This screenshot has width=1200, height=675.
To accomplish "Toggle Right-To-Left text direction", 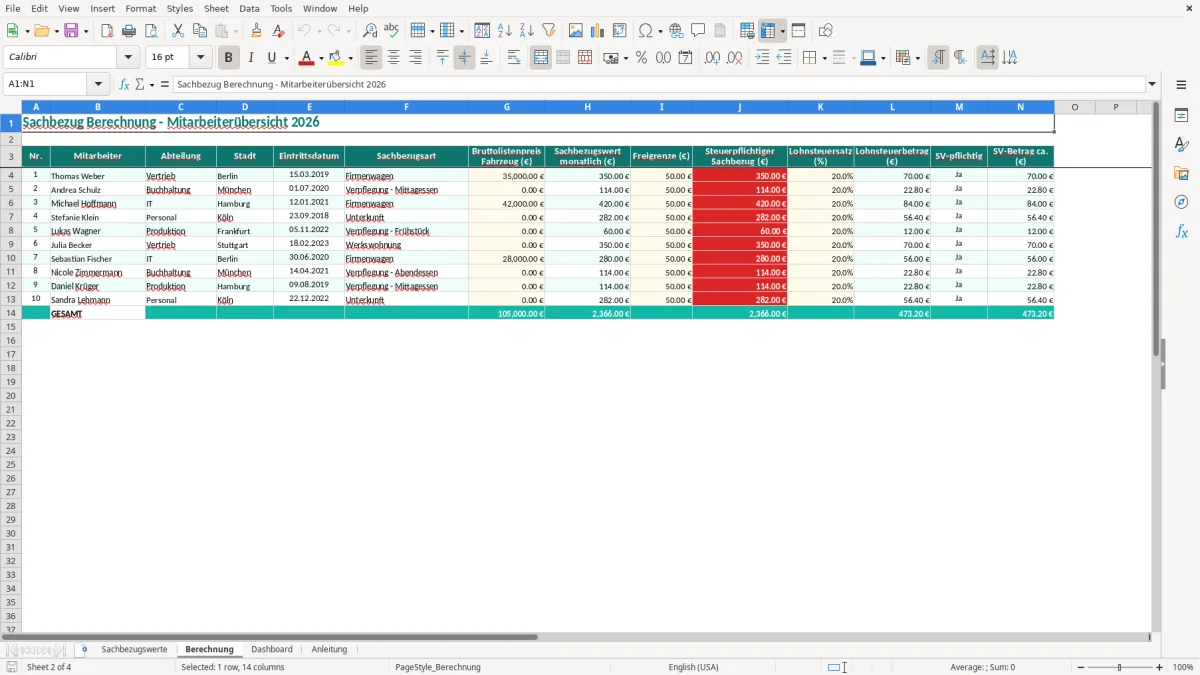I will coord(960,58).
